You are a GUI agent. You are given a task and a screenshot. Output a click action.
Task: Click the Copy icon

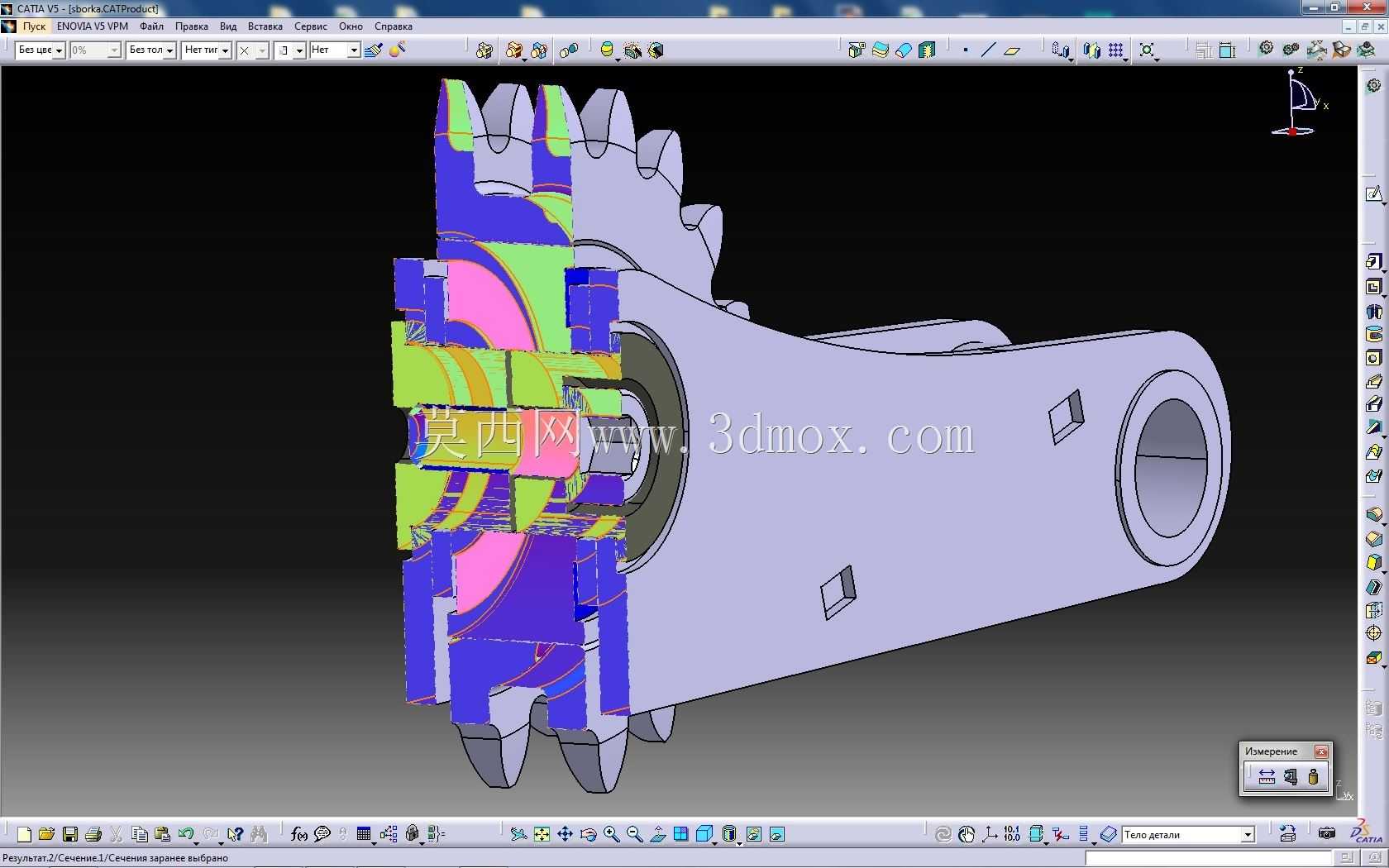140,834
